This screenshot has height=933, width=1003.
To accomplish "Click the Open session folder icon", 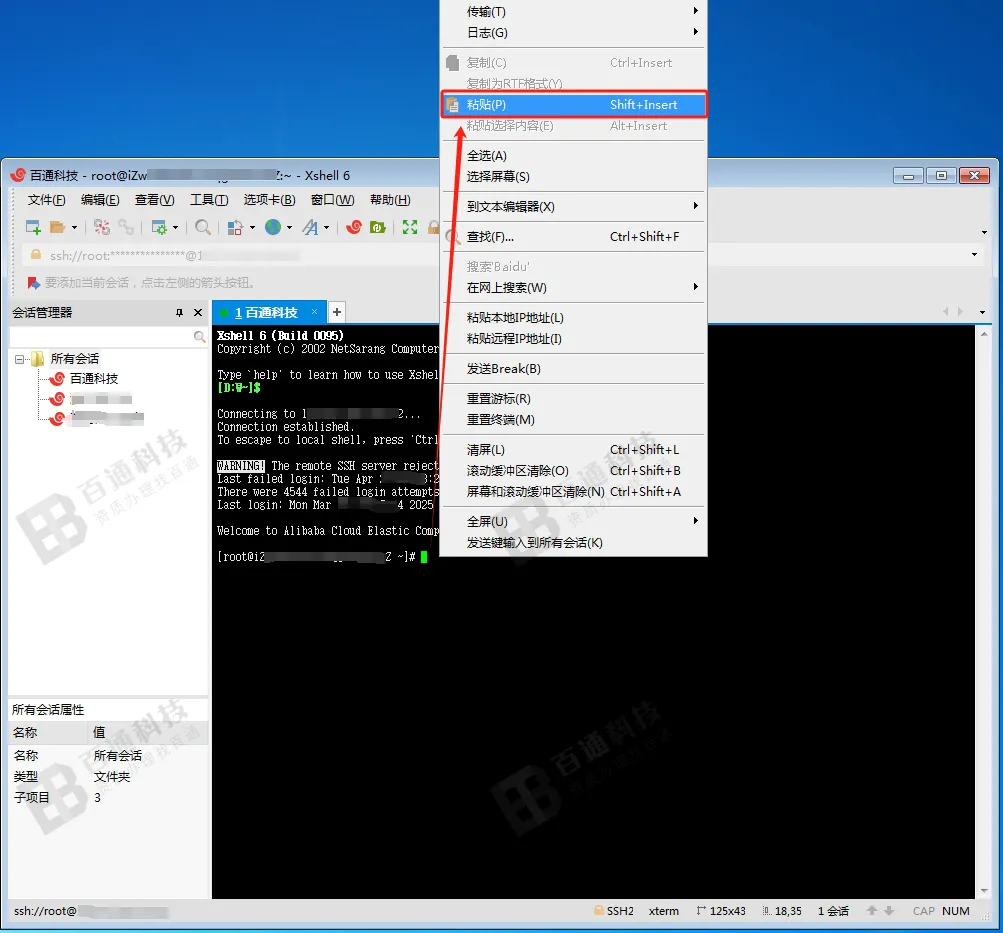I will 58,227.
